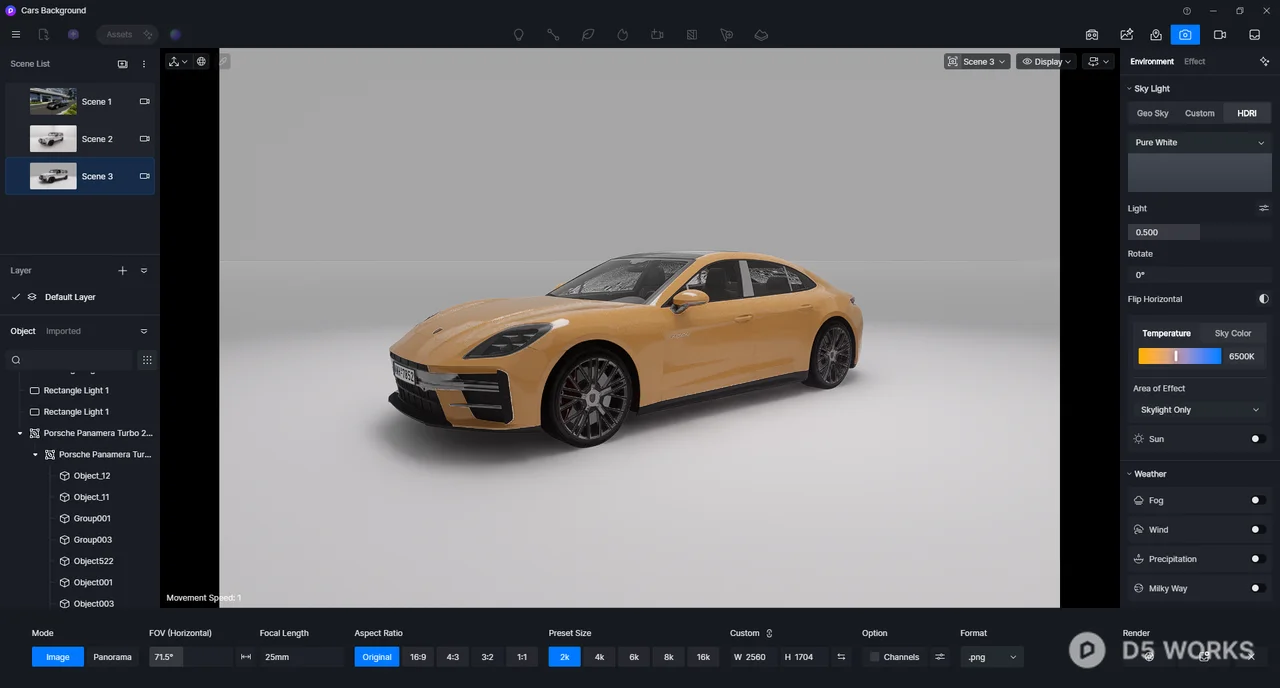Select the camera-with-clip tool icon
This screenshot has height=688, width=1280.
[657, 34]
